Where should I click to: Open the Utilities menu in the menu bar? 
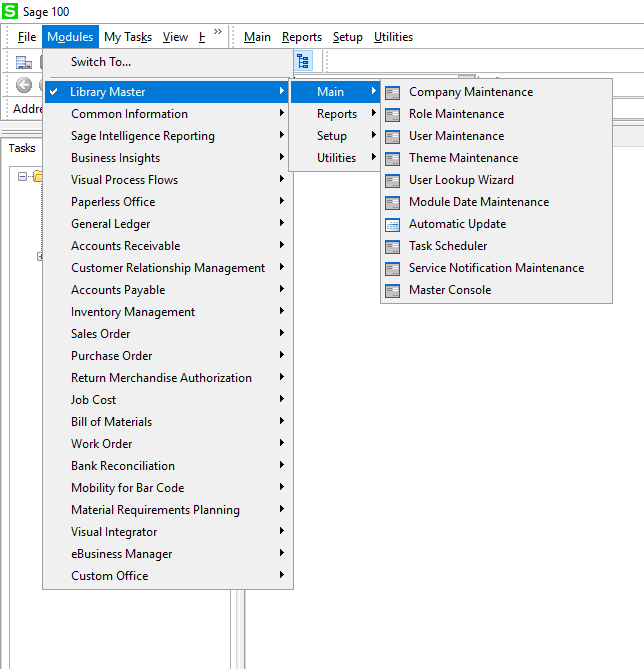pyautogui.click(x=393, y=37)
